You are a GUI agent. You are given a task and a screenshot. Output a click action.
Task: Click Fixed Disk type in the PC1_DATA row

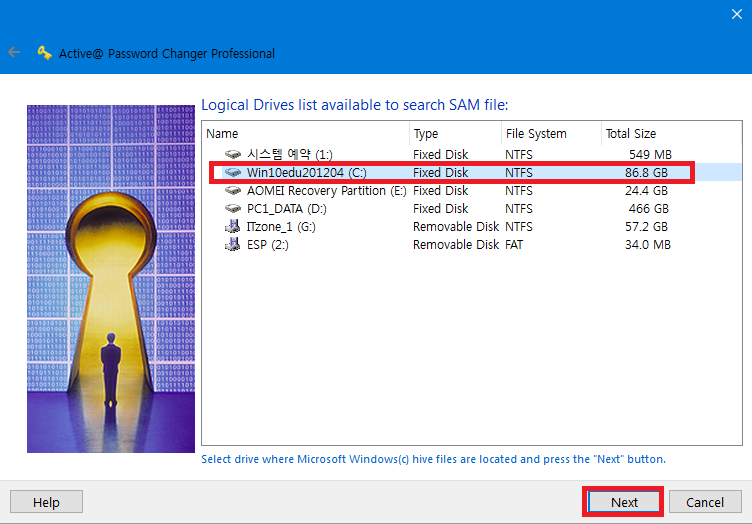coord(440,209)
